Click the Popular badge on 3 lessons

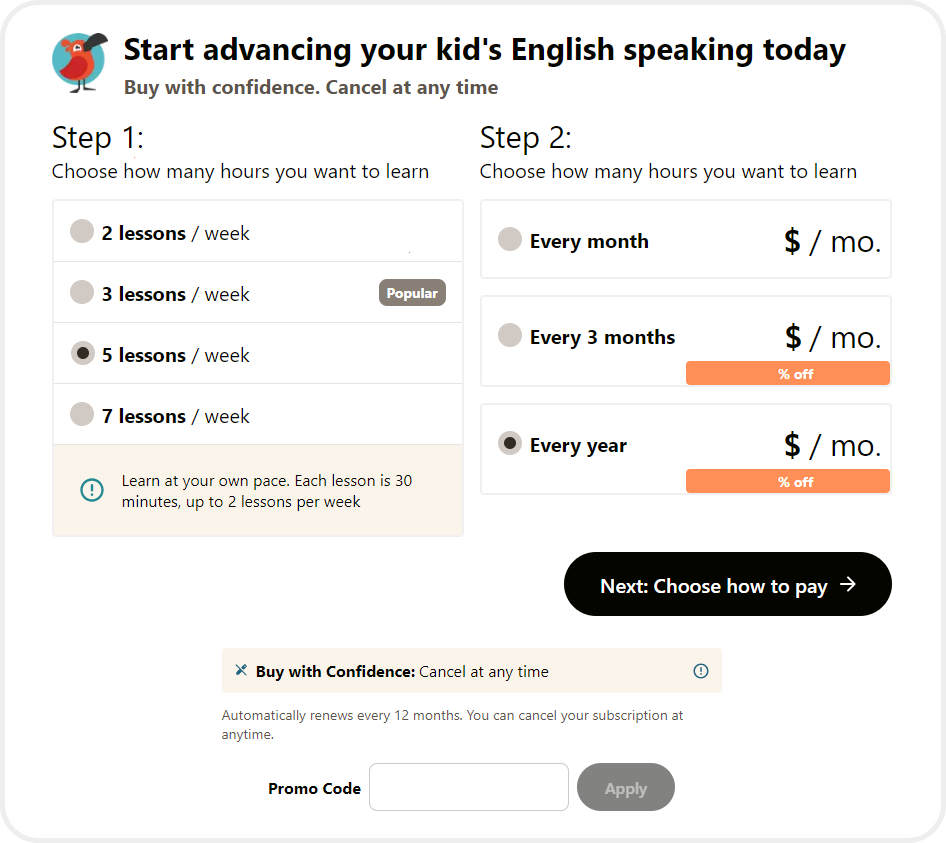(x=412, y=293)
